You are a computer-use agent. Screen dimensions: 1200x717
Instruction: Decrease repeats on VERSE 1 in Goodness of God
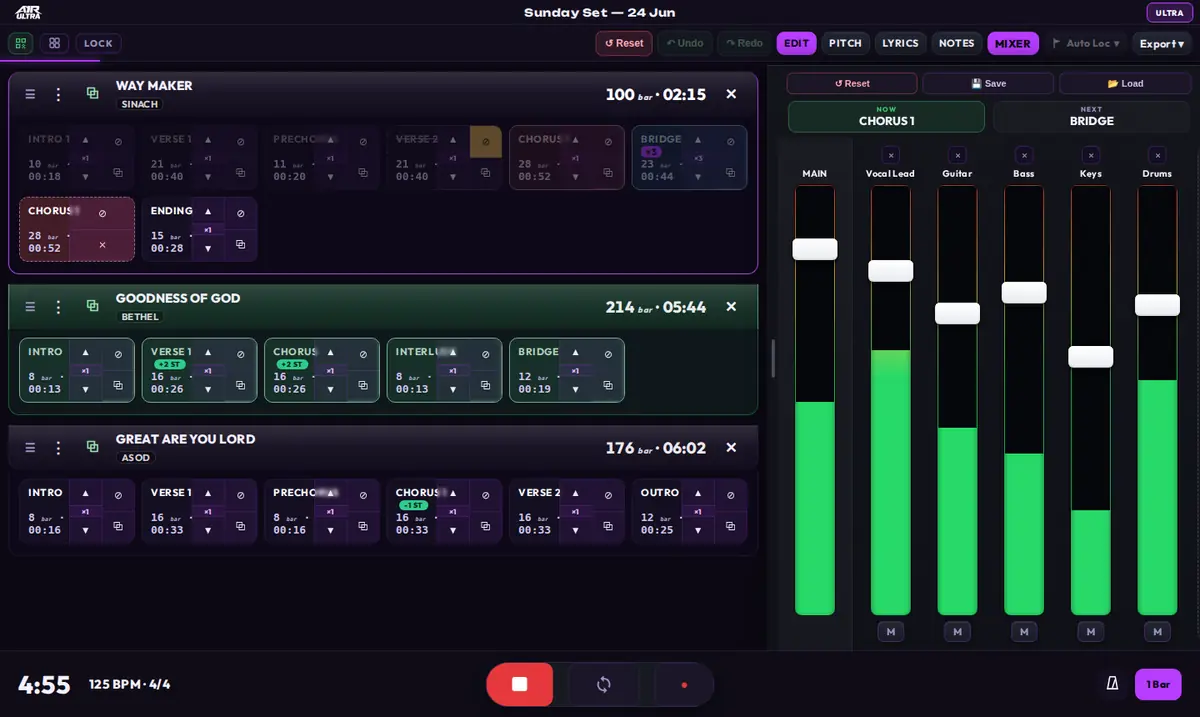click(x=208, y=389)
